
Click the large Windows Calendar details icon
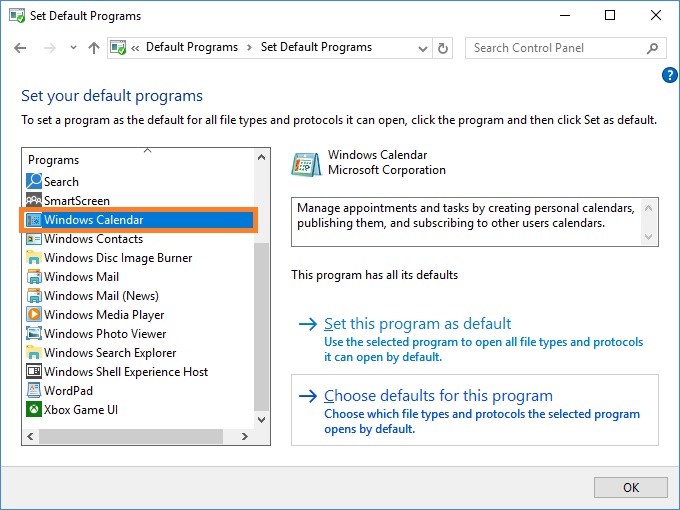(x=307, y=164)
